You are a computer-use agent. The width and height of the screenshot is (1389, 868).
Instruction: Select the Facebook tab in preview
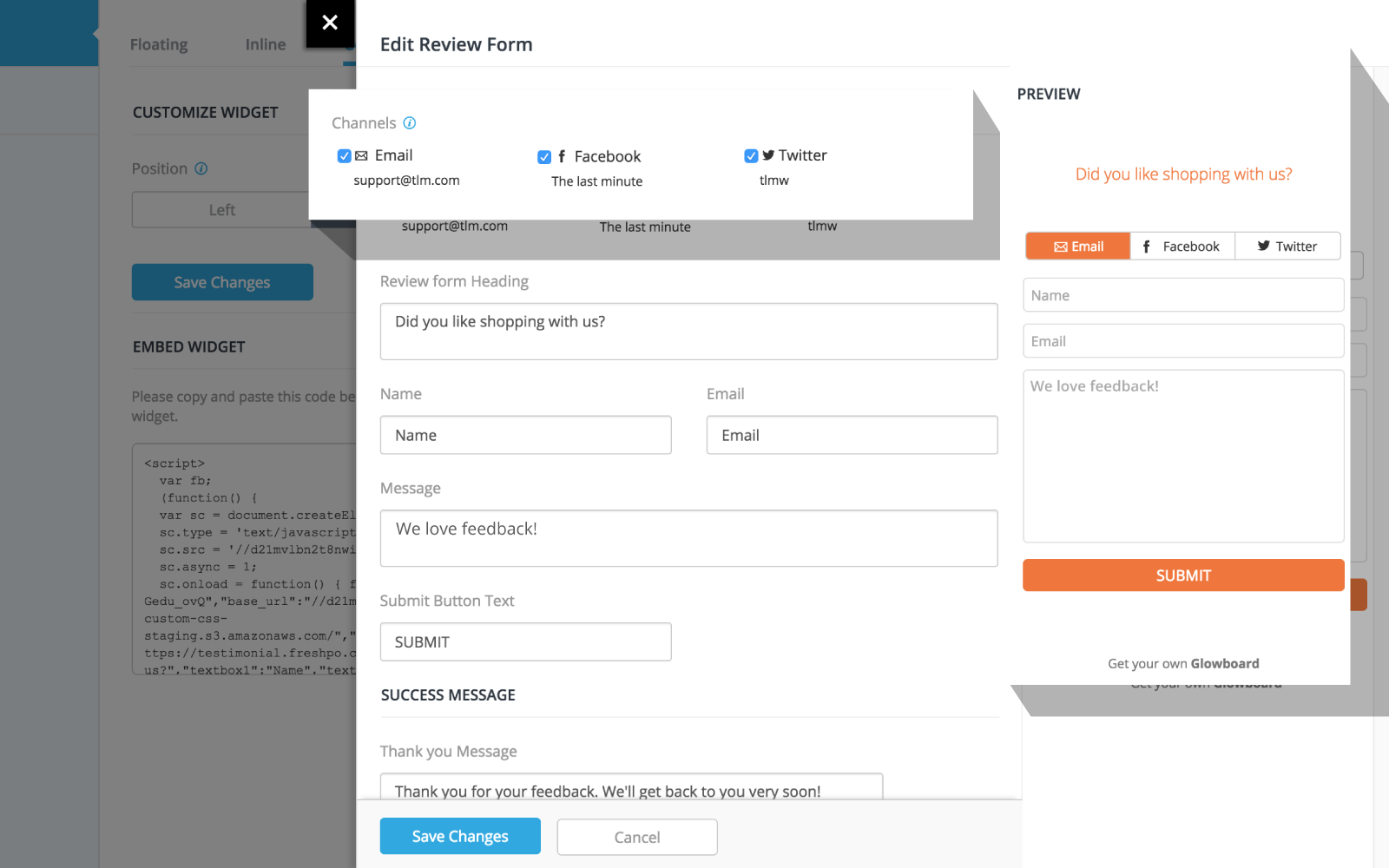click(1182, 247)
